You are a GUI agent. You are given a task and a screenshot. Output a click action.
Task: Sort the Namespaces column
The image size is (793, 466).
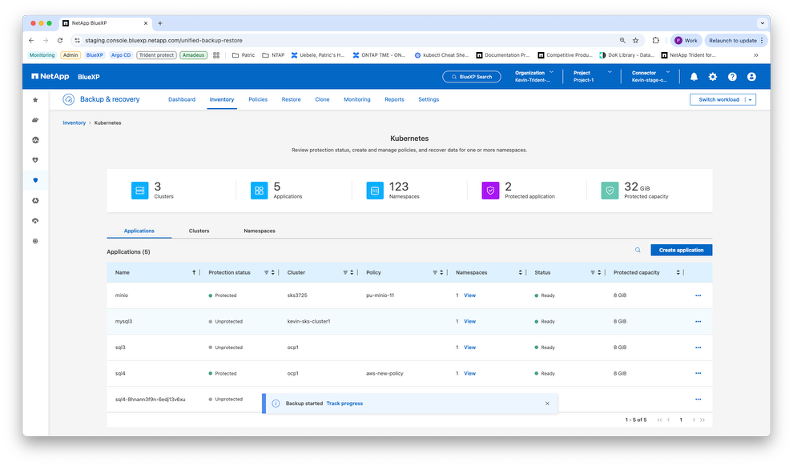coord(520,273)
